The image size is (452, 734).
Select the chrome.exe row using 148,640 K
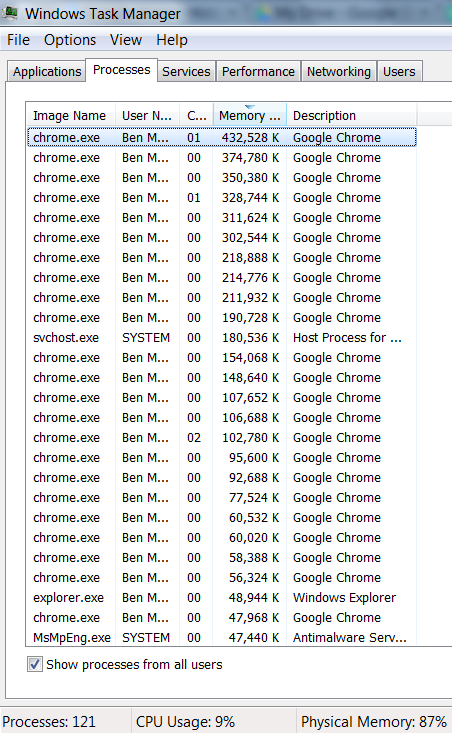[x=221, y=378]
